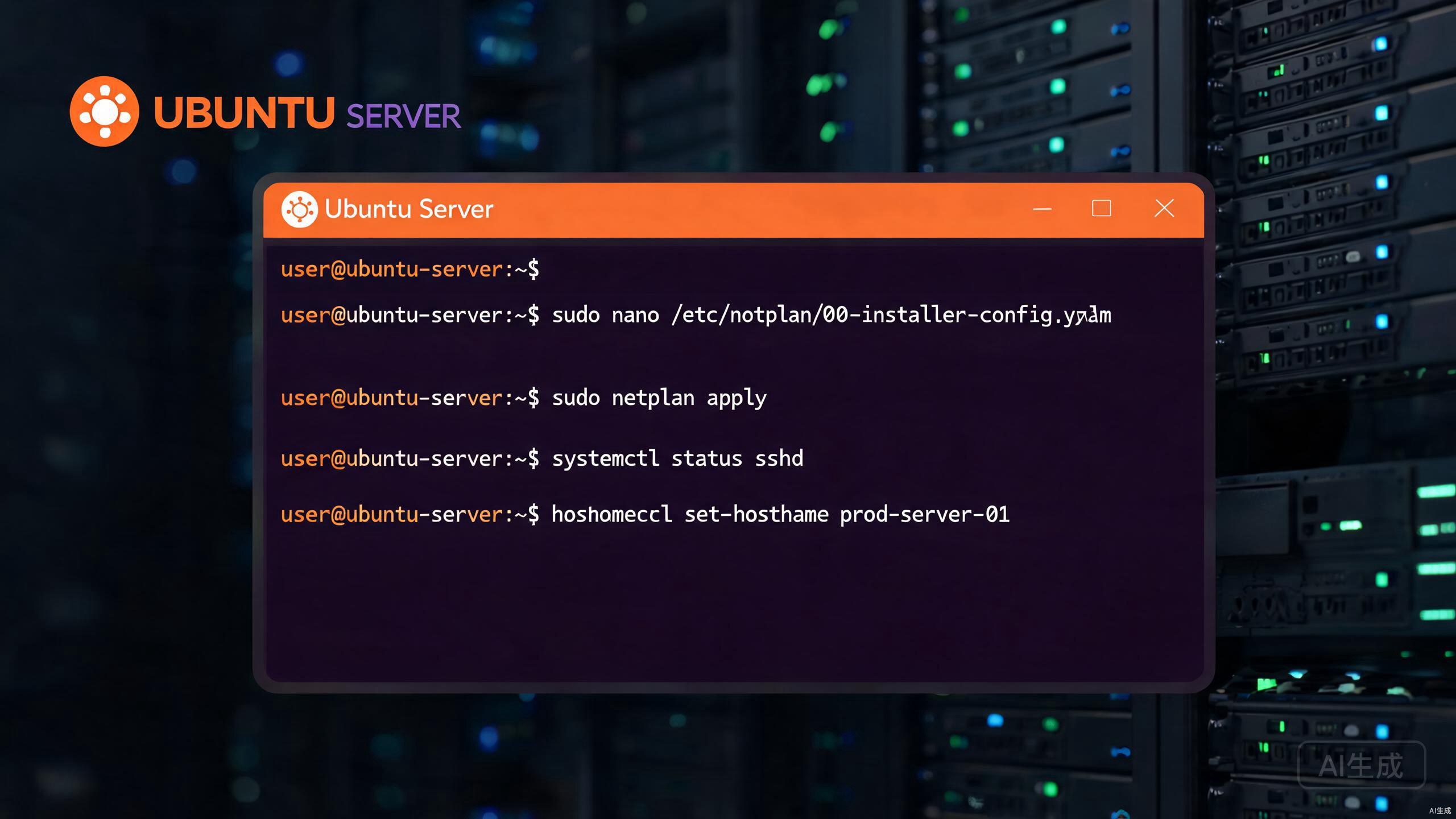The height and width of the screenshot is (819, 1456).
Task: Click the 'systemctl status sshd' command
Action: [x=677, y=458]
